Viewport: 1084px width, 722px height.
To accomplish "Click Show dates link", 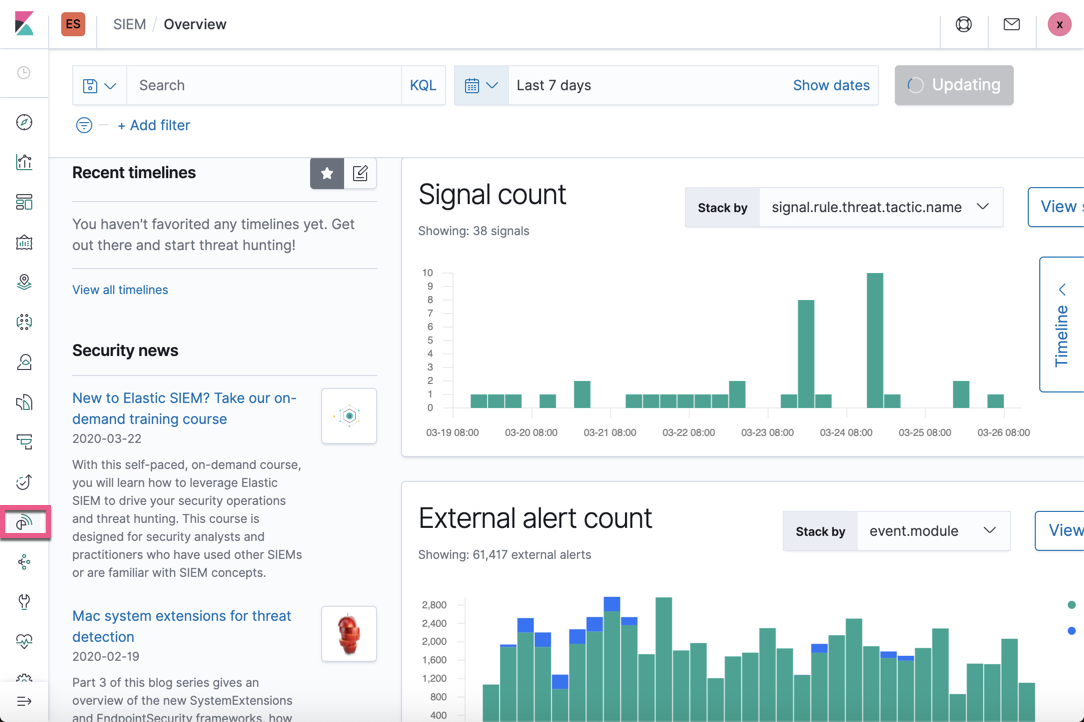I will [x=831, y=85].
